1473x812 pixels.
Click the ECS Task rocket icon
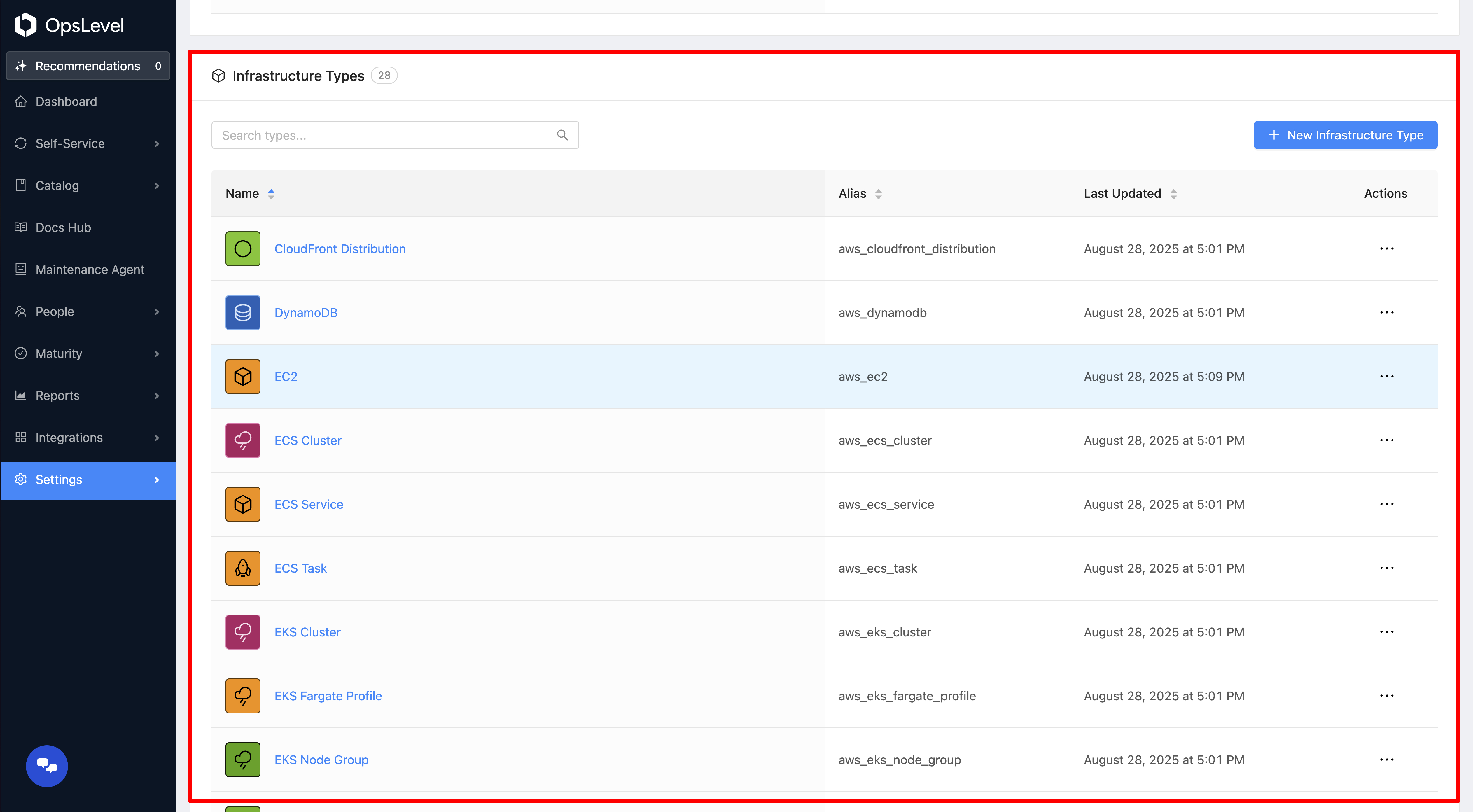(242, 568)
